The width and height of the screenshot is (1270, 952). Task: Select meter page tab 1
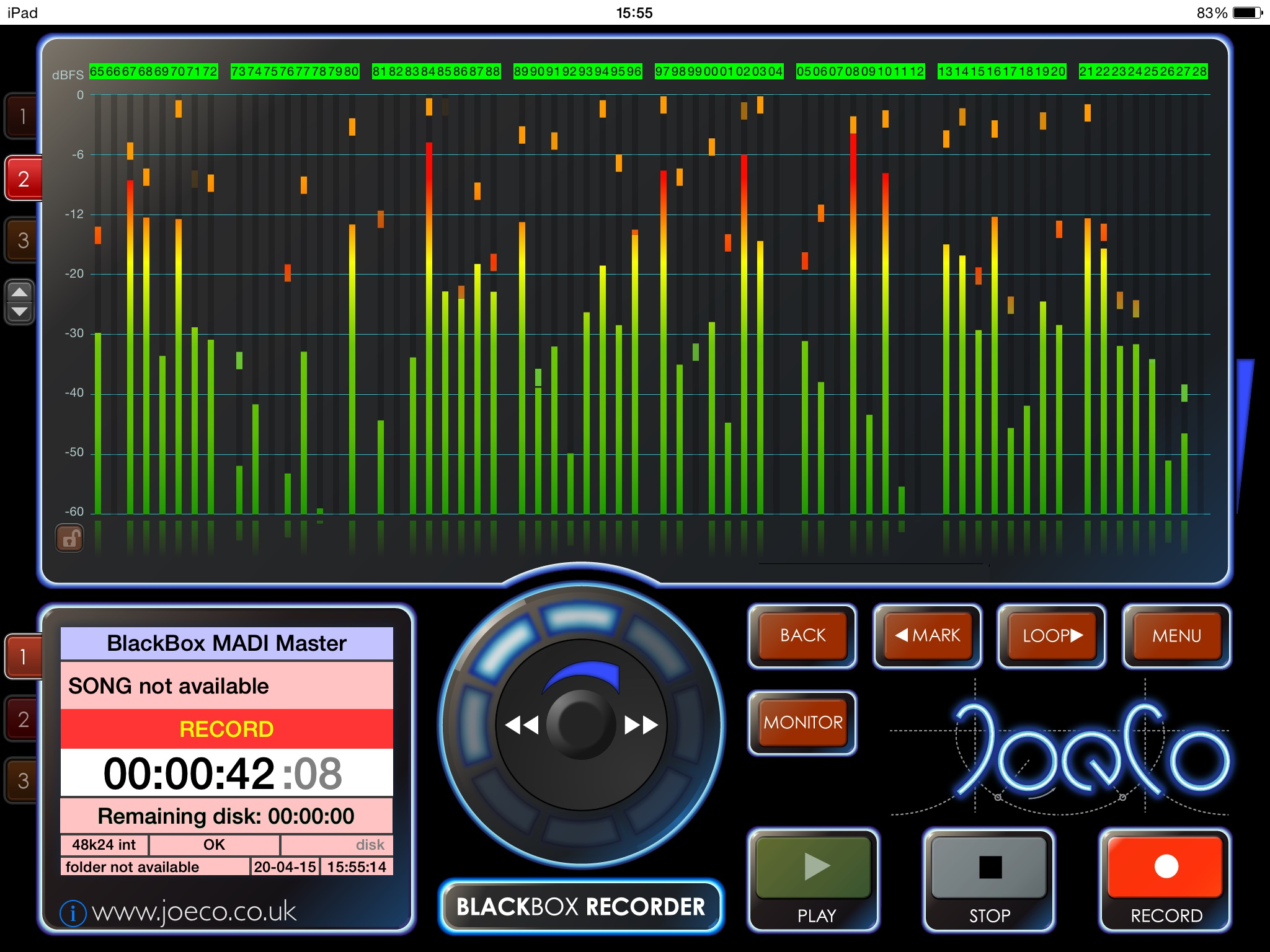click(x=22, y=116)
